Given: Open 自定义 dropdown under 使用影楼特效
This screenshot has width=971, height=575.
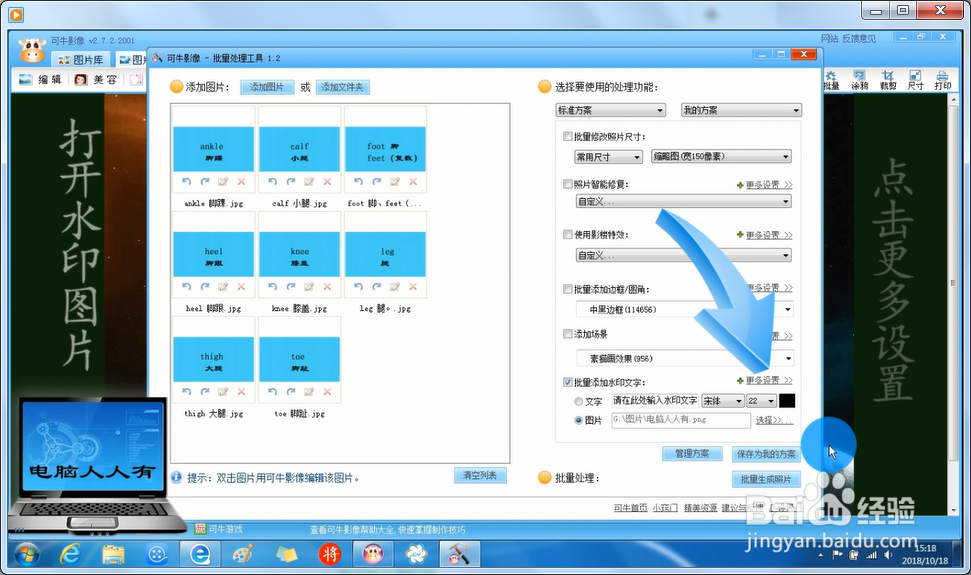Looking at the screenshot, I should coord(684,255).
